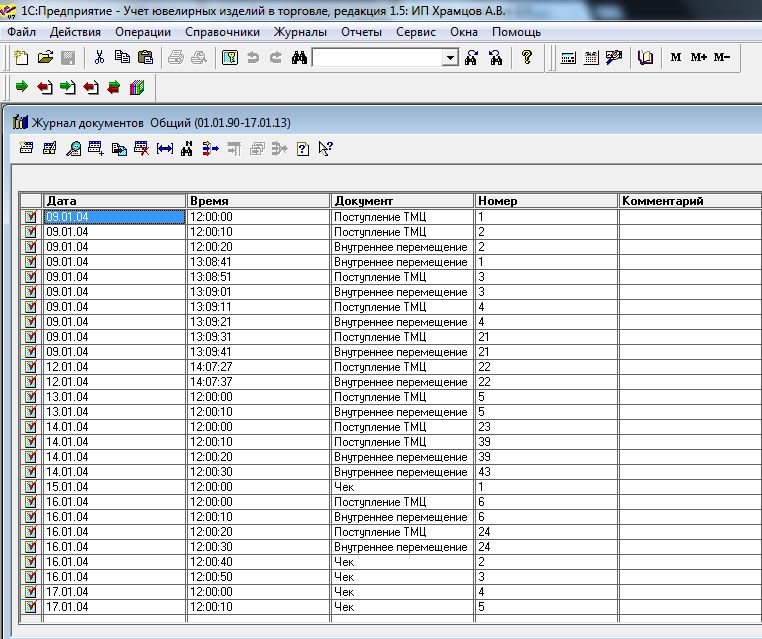762x639 pixels.
Task: Click the binoculars Find icon left of the search box
Action: coord(299,58)
